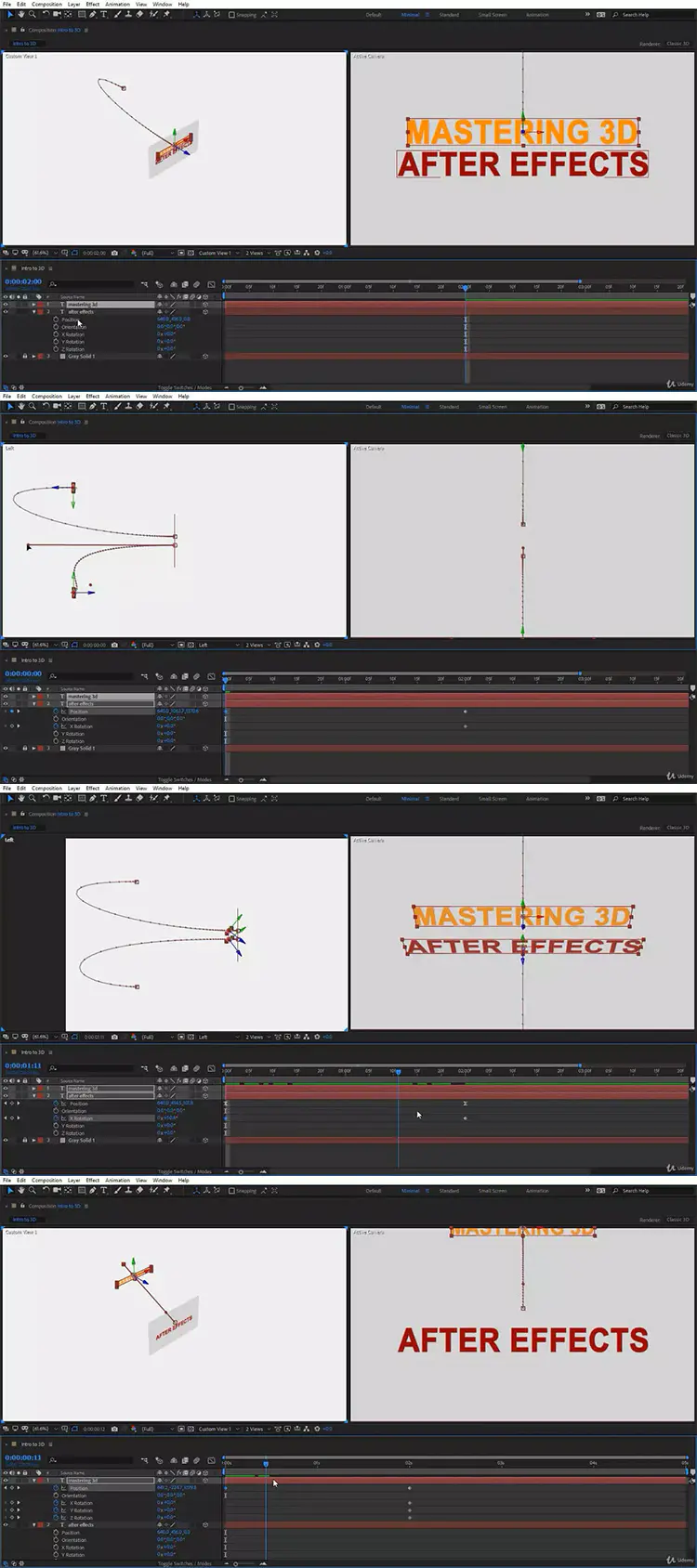Click the X Rotation stopwatch in the 0:00:01:11 timeline
Screen dimensions: 697x1568
tap(56, 1118)
